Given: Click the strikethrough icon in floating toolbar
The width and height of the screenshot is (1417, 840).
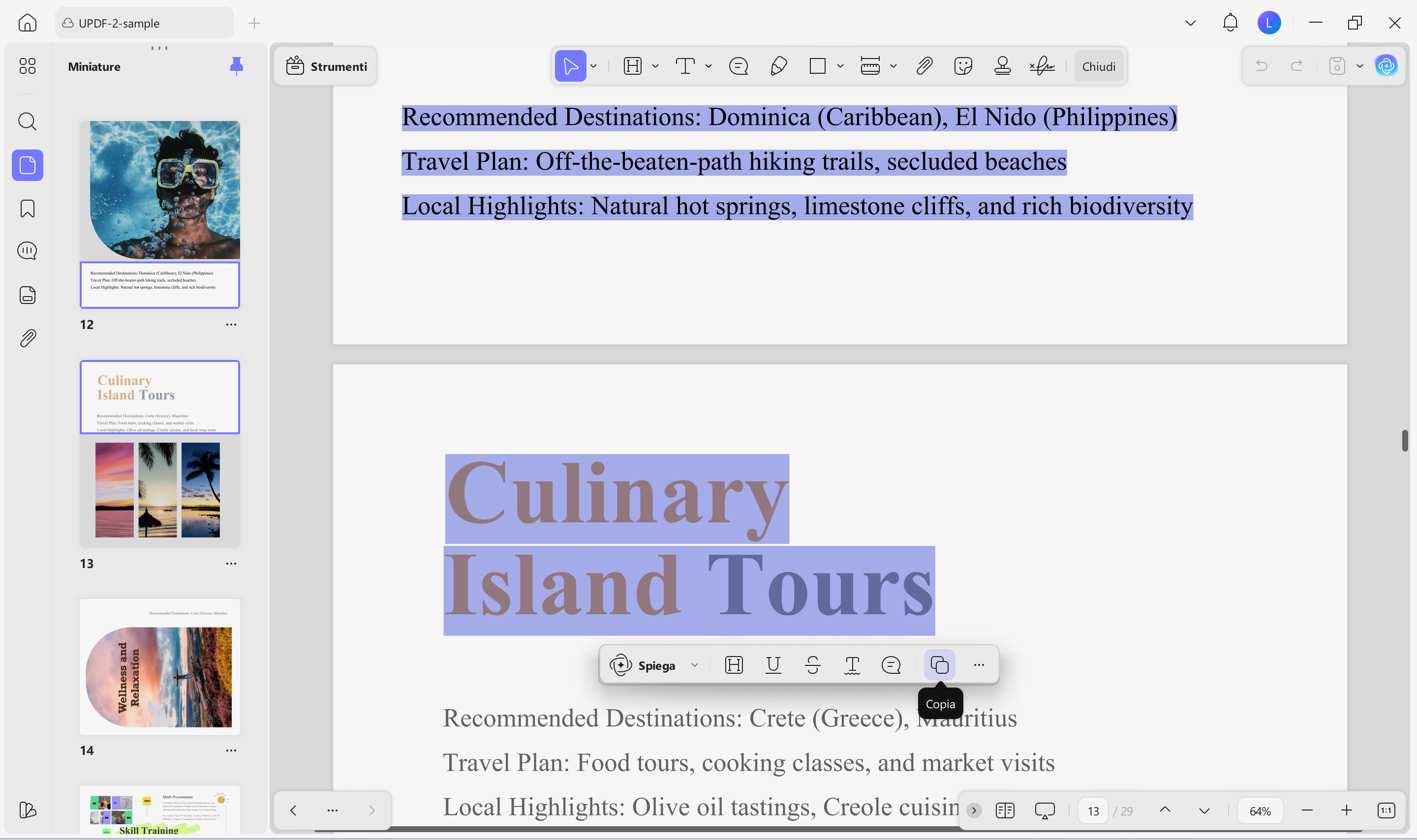Looking at the screenshot, I should (x=812, y=664).
